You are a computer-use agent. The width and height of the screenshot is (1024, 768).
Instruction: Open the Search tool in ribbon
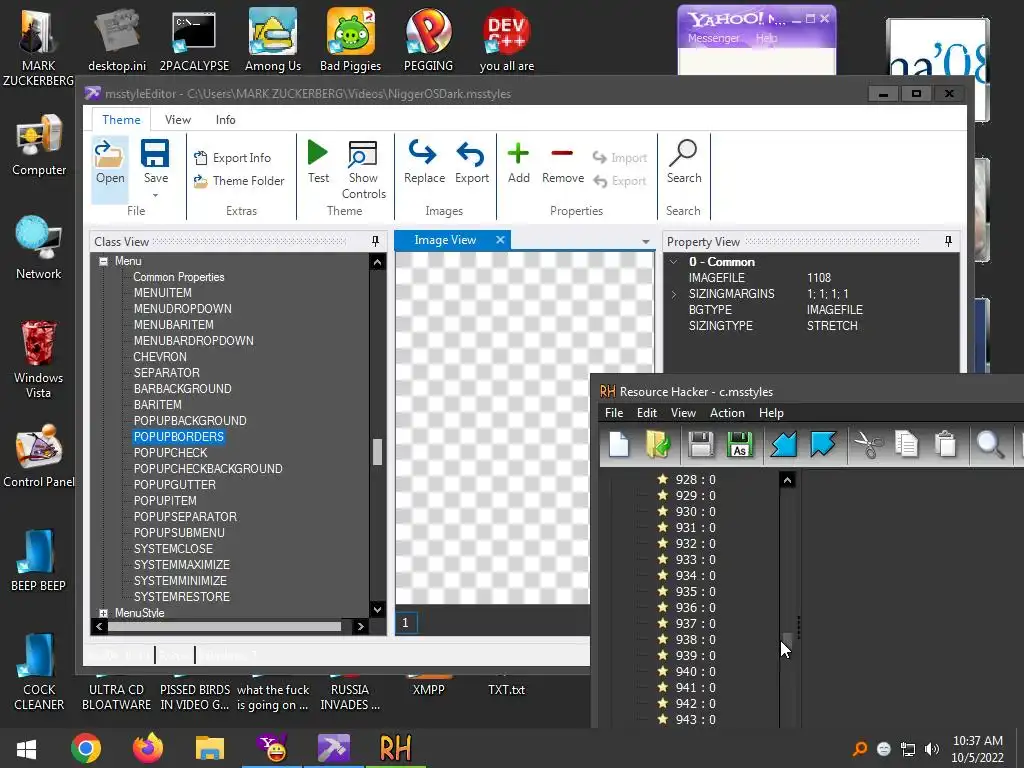[x=684, y=162]
